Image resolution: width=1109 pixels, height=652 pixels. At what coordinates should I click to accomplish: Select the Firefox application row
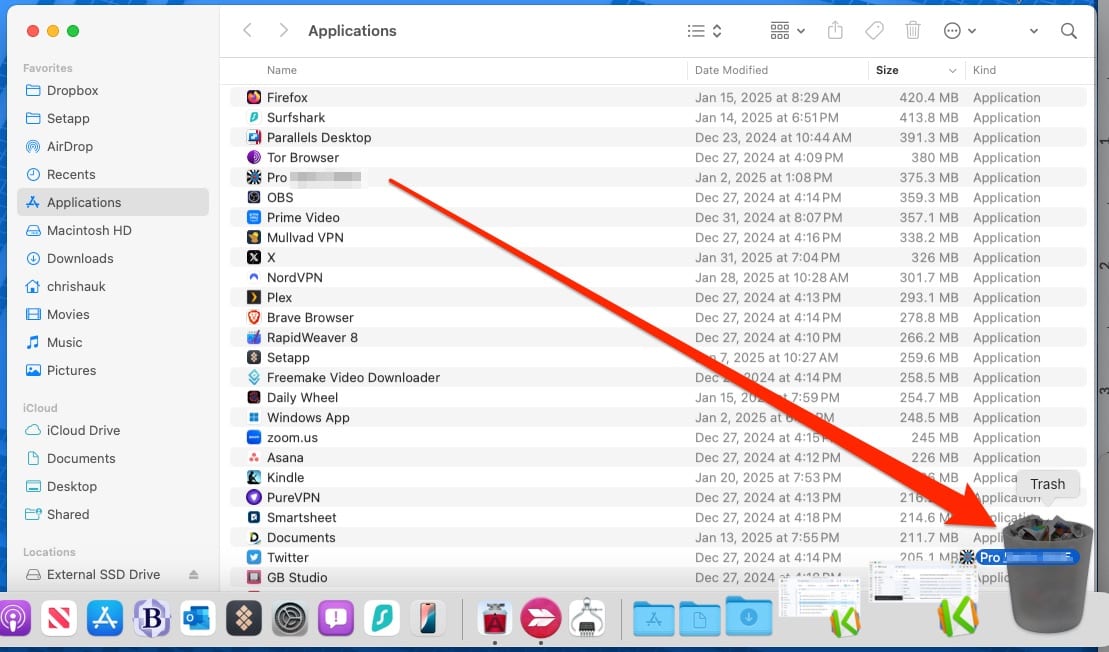[x=658, y=97]
